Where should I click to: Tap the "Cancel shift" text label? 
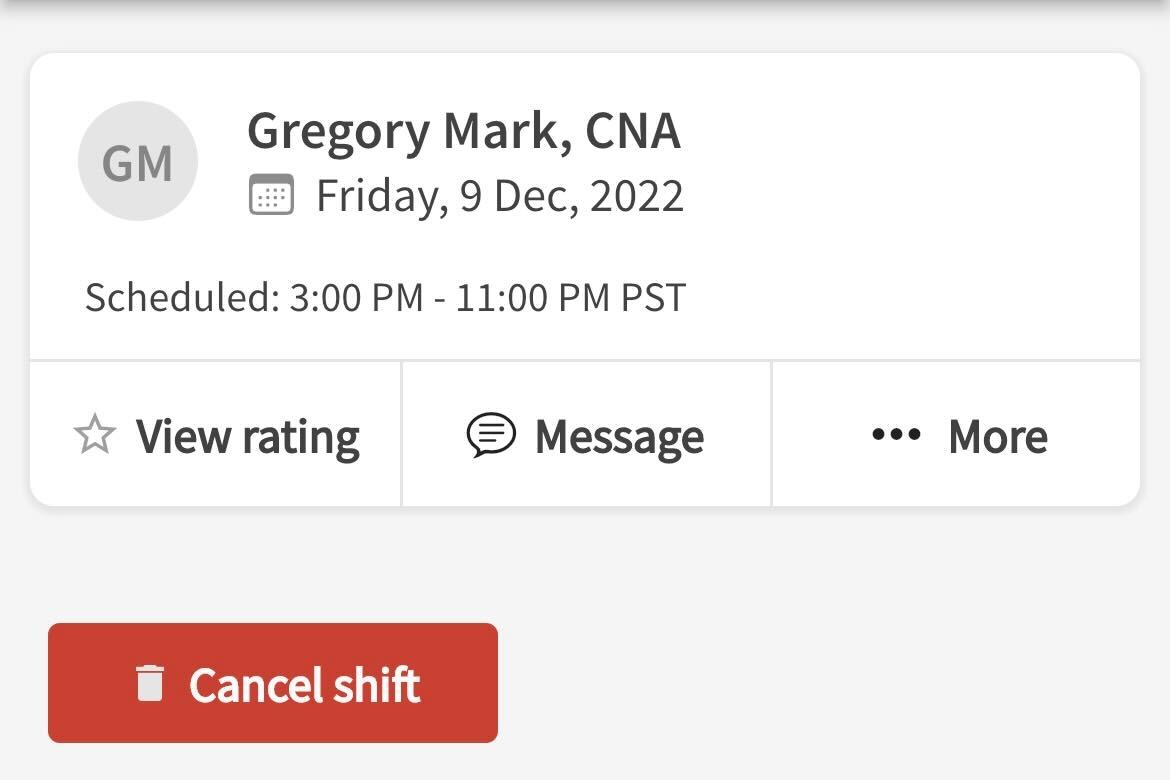pos(304,685)
